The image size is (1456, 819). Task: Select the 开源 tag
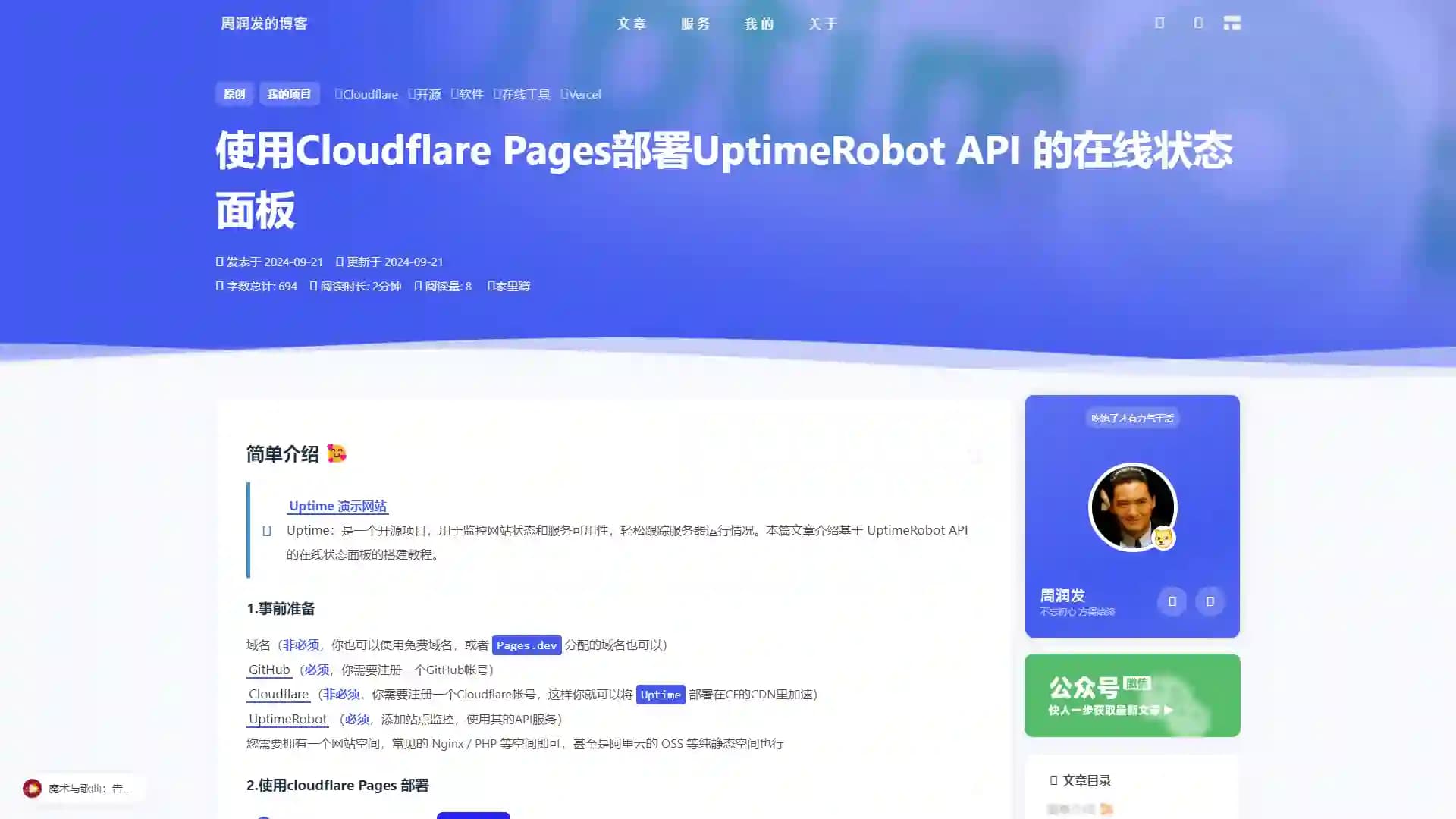point(425,94)
